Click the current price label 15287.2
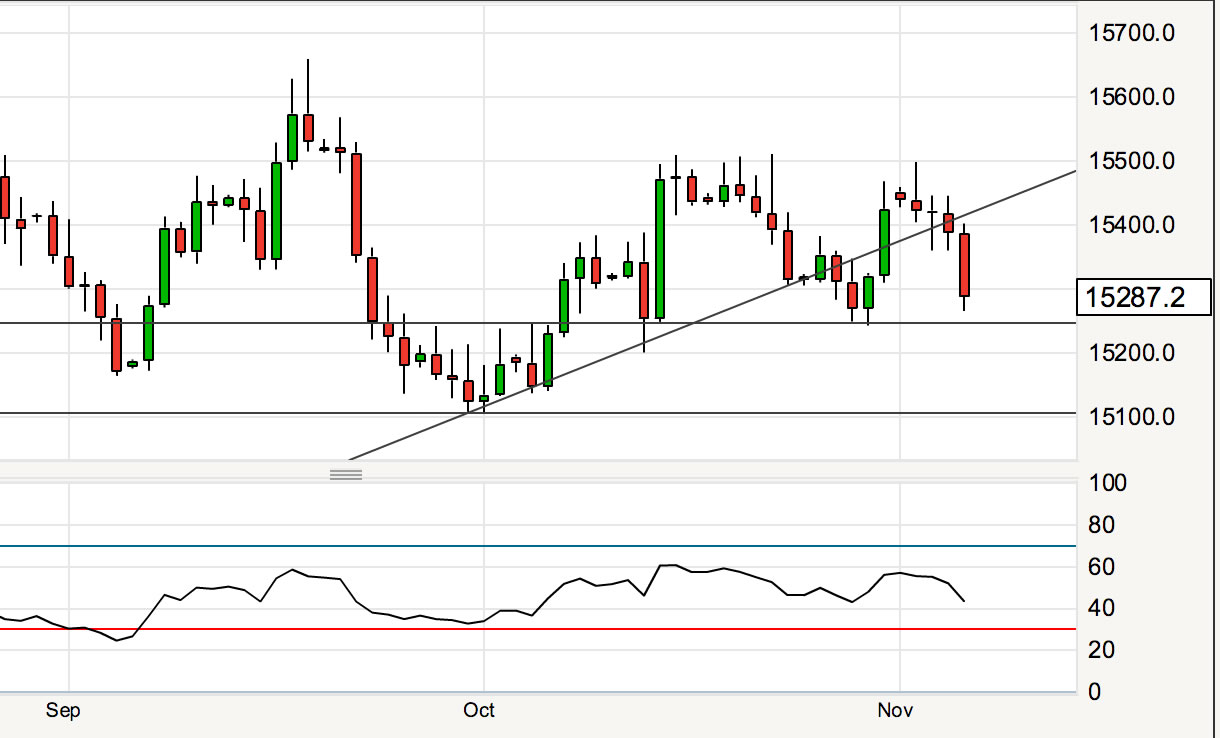Screen dimensions: 1220x738 1135,297
